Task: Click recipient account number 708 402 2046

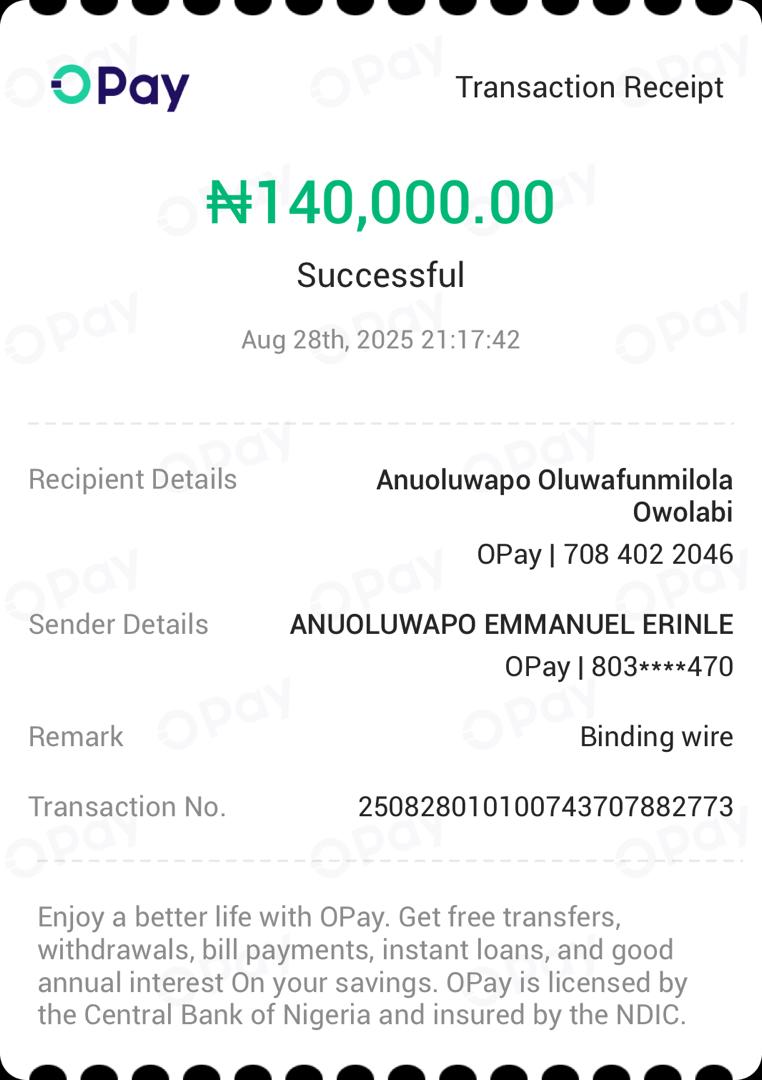Action: tap(648, 554)
